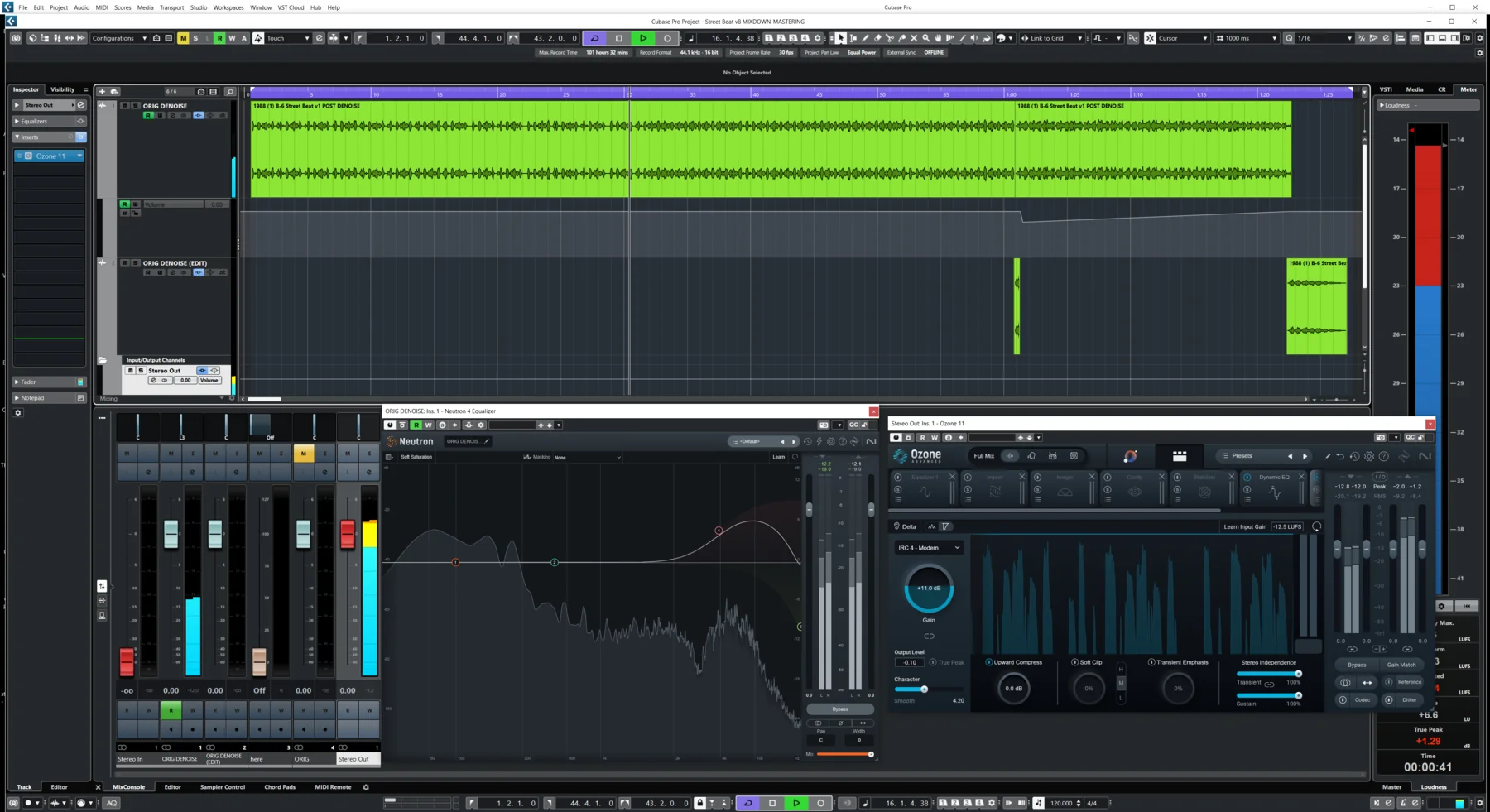The image size is (1490, 812).
Task: Expand the Equalizers inspector section
Action: pyautogui.click(x=49, y=121)
